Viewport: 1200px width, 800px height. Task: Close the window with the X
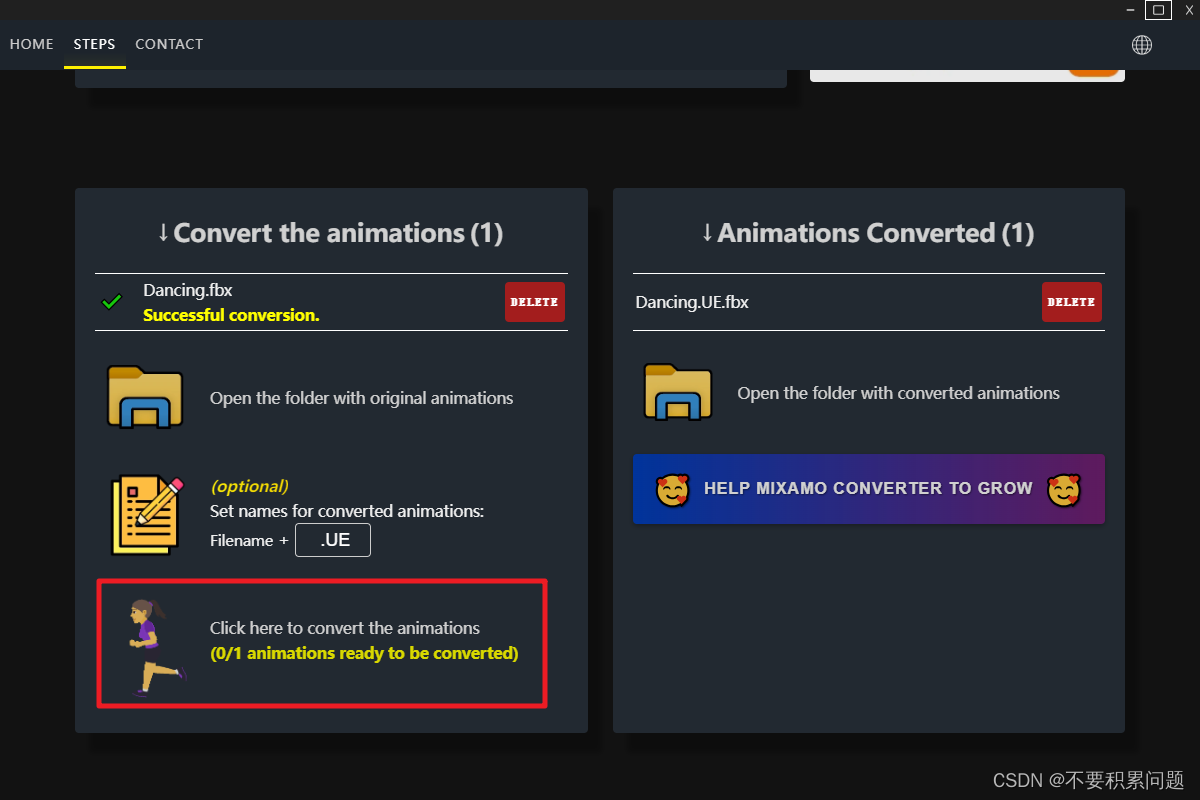coord(1189,10)
